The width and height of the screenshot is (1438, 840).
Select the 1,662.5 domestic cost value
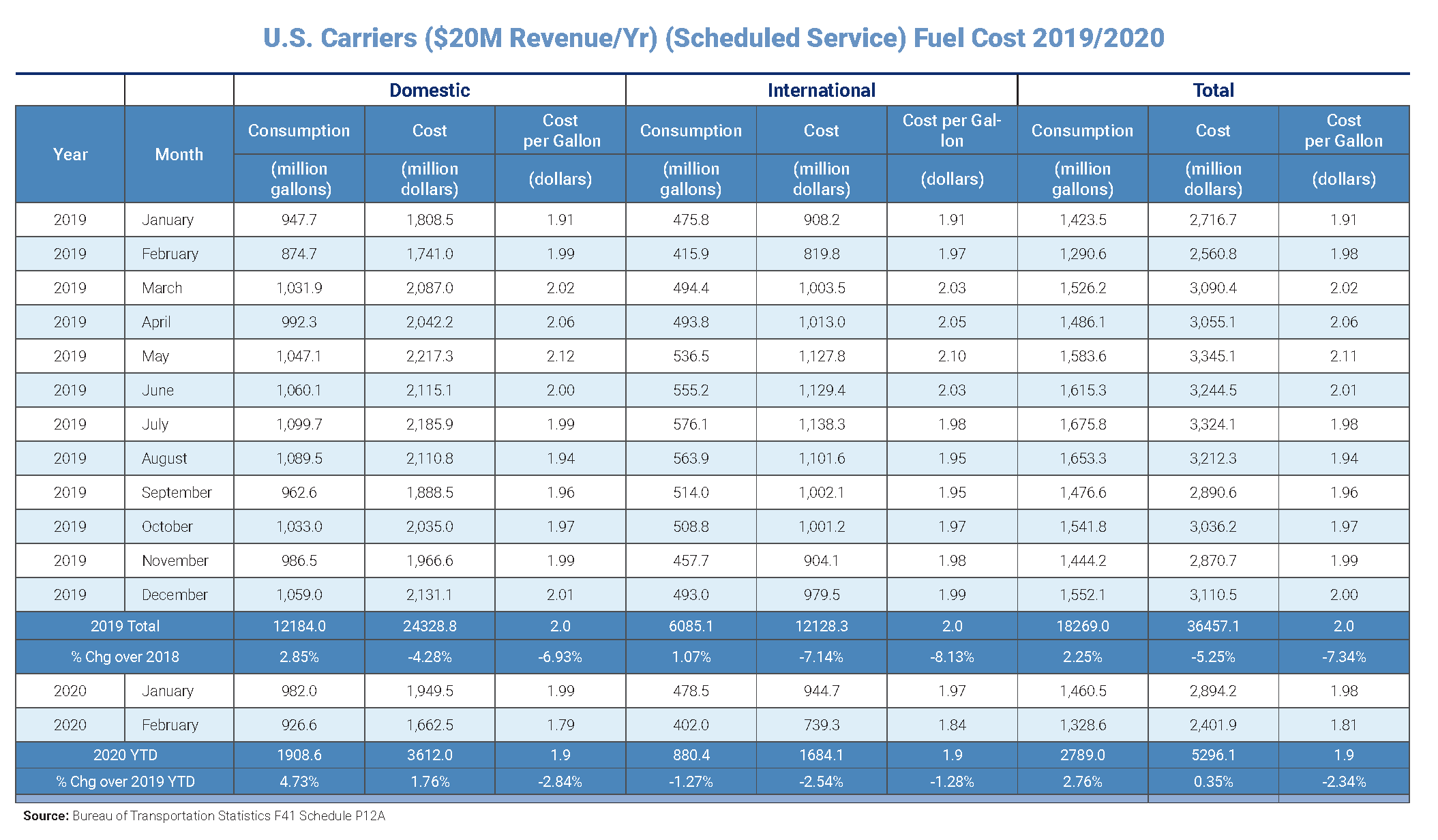430,725
